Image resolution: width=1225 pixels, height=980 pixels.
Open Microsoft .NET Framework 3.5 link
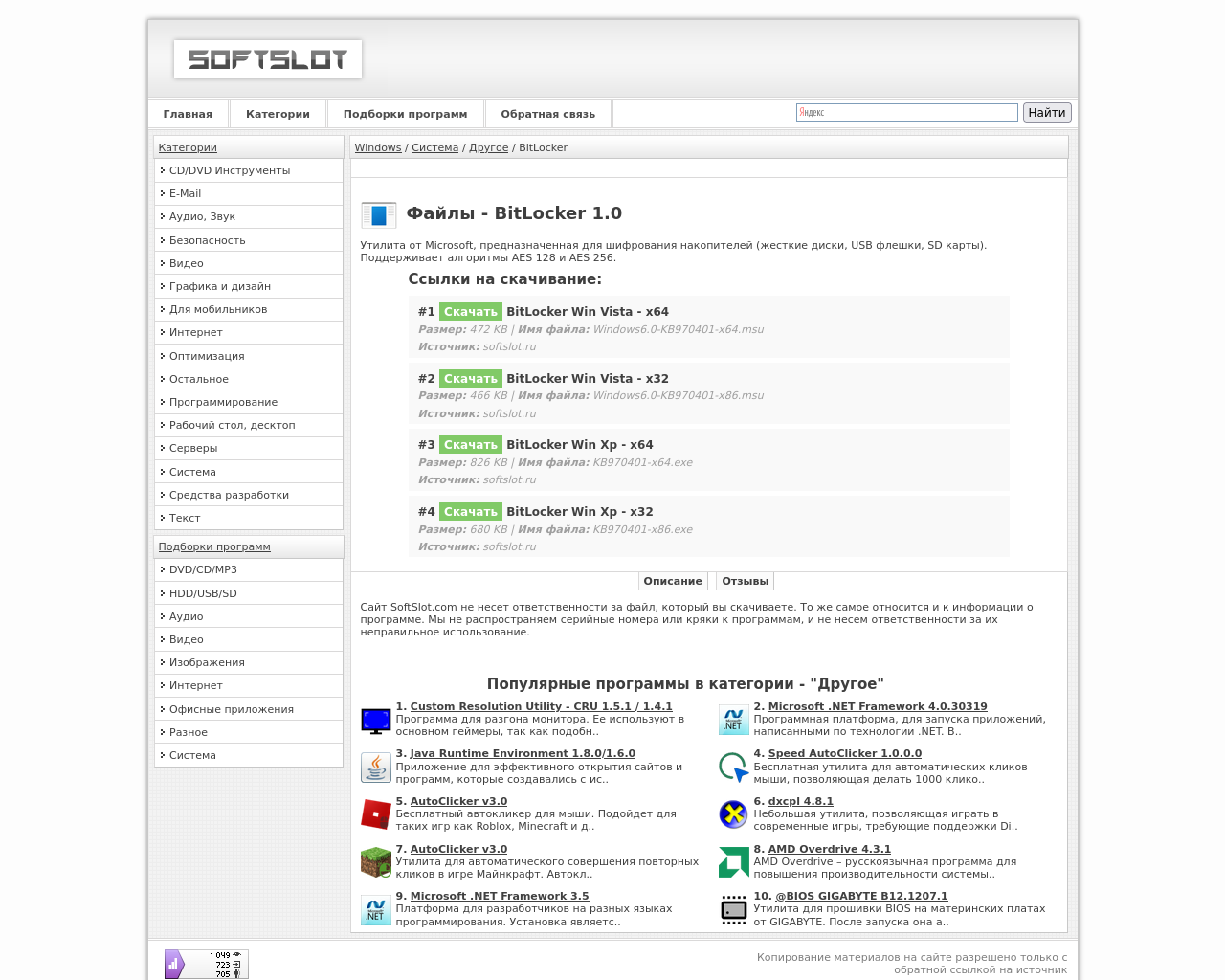500,897
